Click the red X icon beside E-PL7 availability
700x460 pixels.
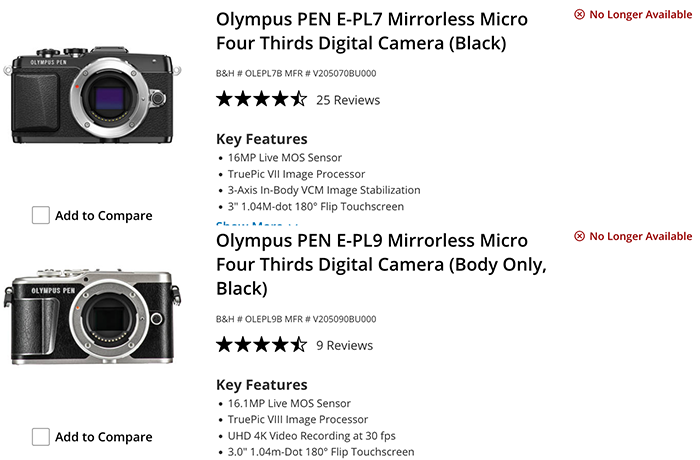tap(580, 15)
